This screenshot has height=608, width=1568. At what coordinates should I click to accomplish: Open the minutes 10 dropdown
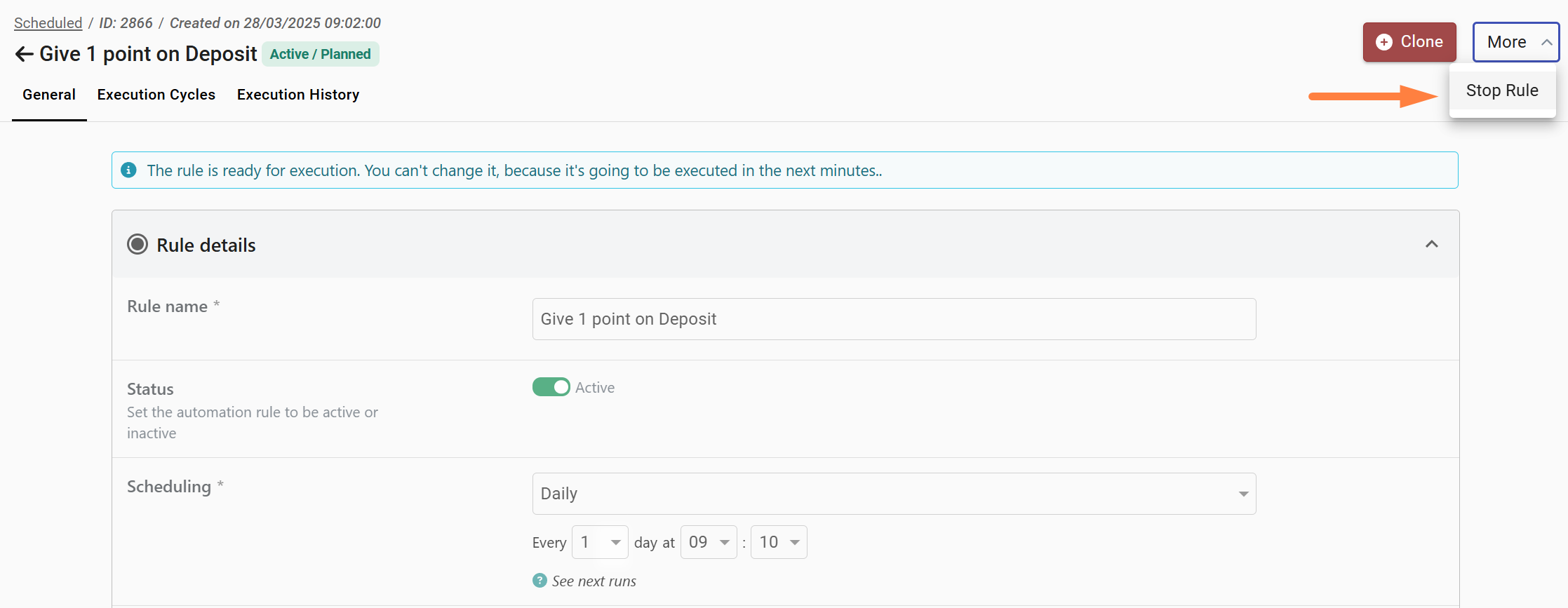click(x=778, y=542)
